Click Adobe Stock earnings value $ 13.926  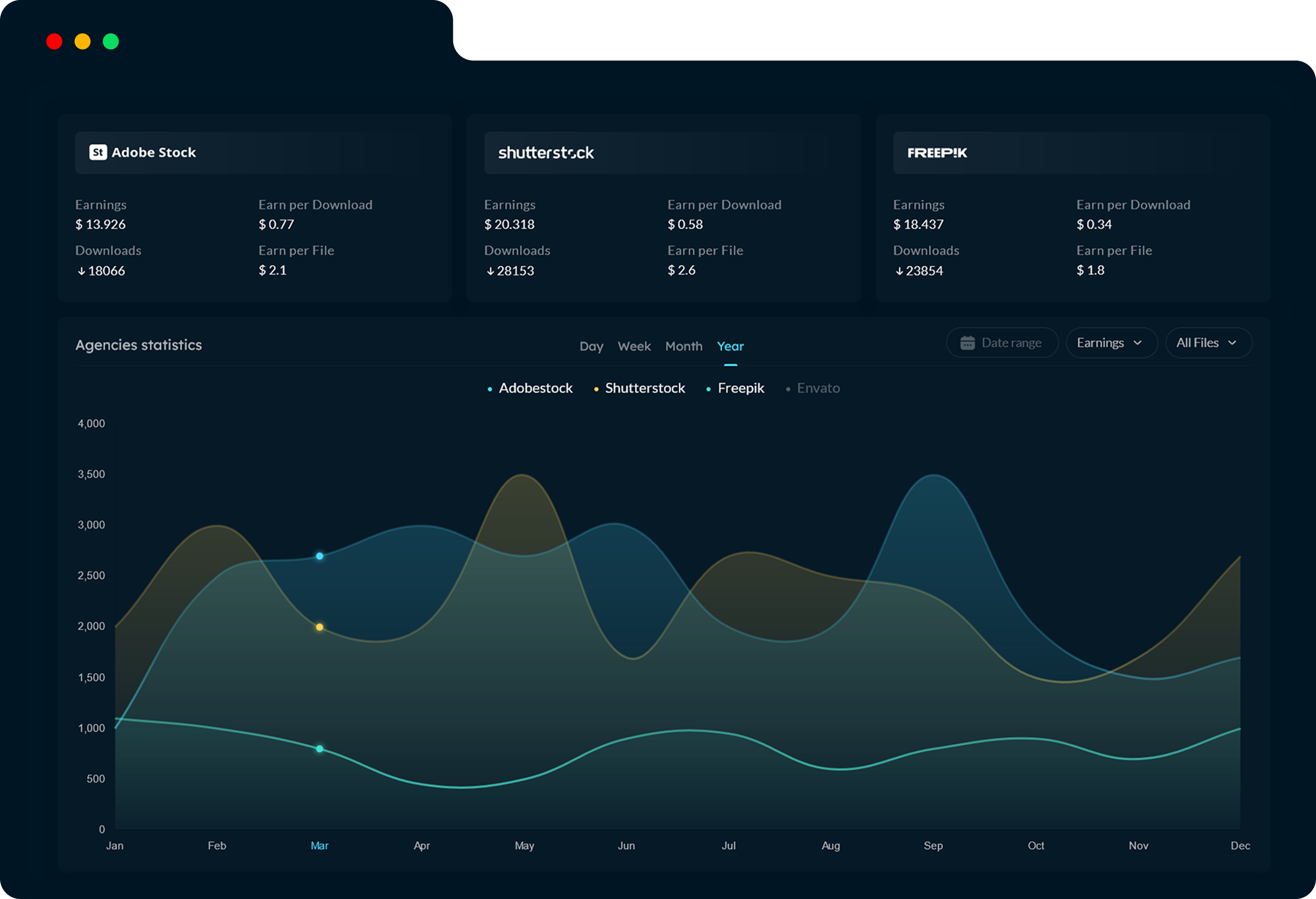[101, 225]
